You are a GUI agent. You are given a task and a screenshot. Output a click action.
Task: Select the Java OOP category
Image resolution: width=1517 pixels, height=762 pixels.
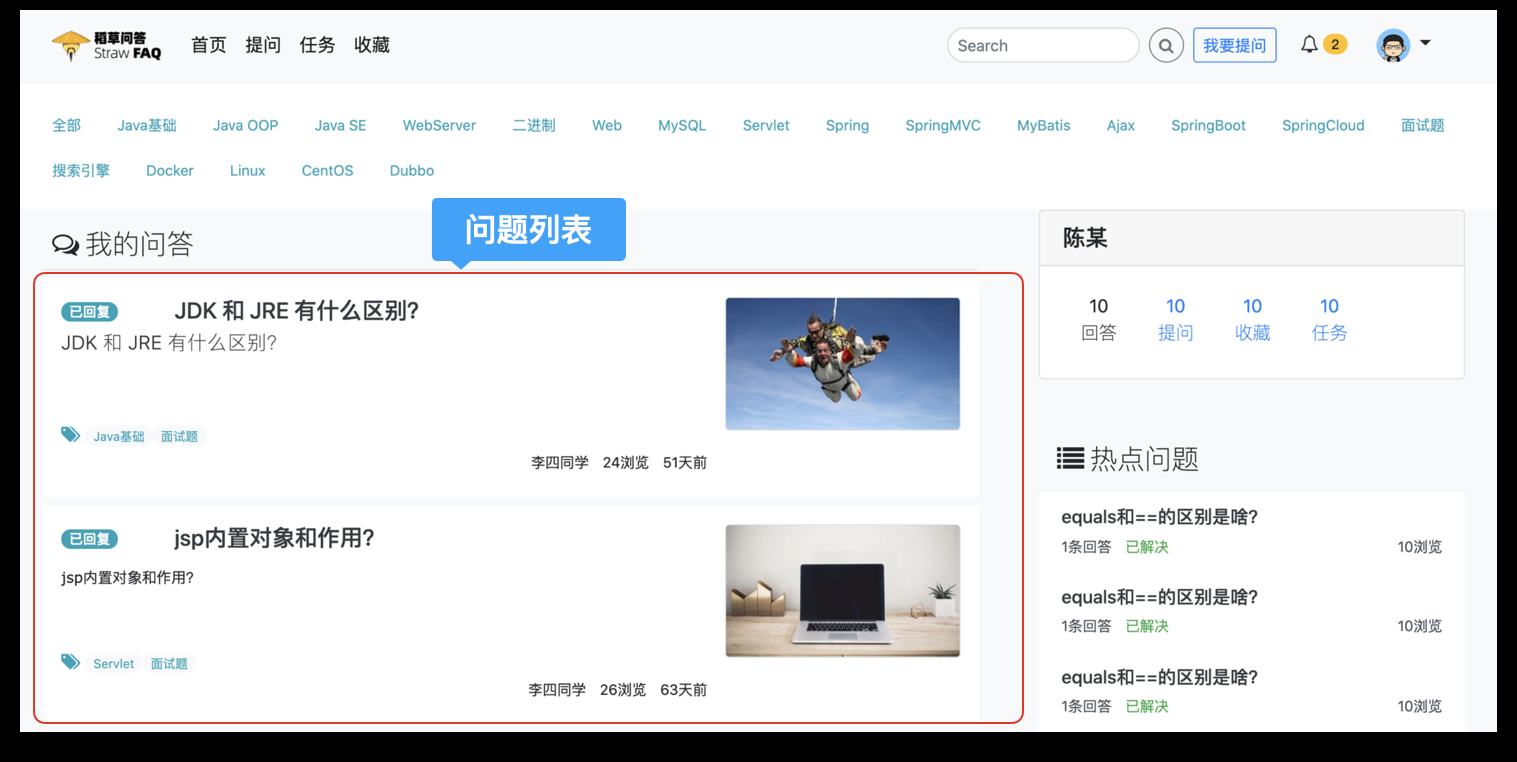pyautogui.click(x=245, y=125)
